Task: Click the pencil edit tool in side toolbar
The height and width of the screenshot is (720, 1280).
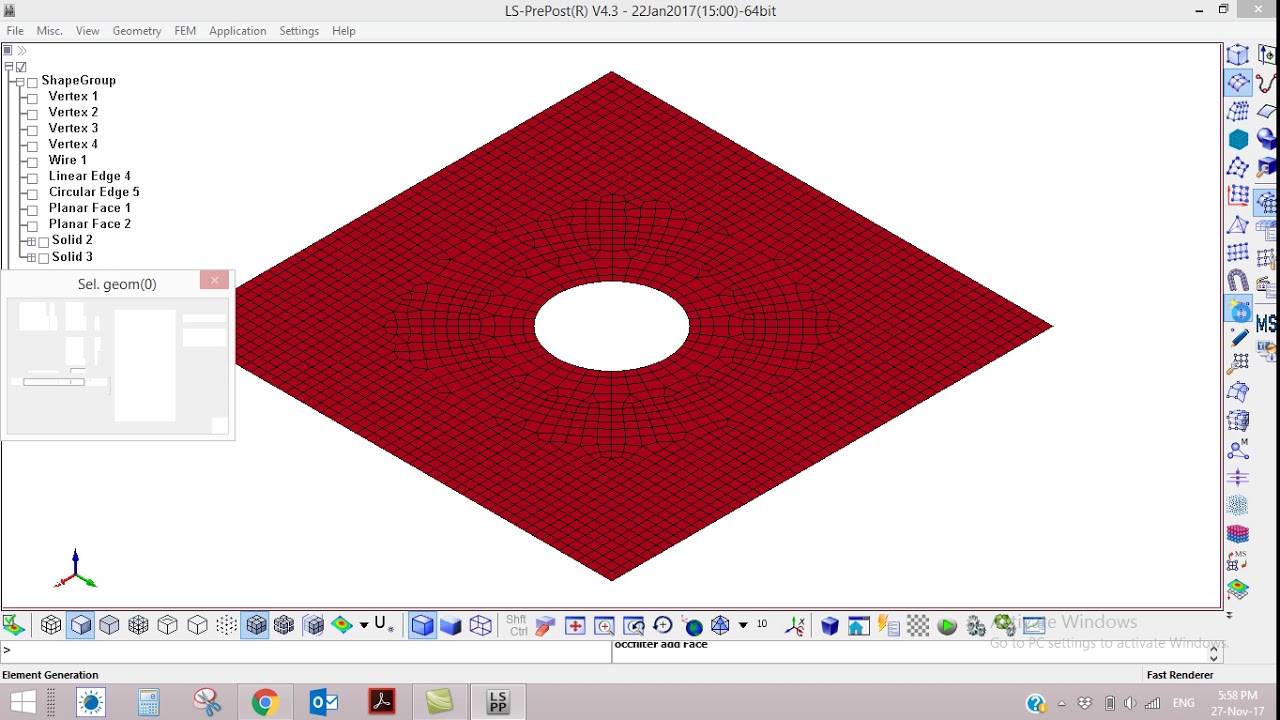Action: point(1239,337)
